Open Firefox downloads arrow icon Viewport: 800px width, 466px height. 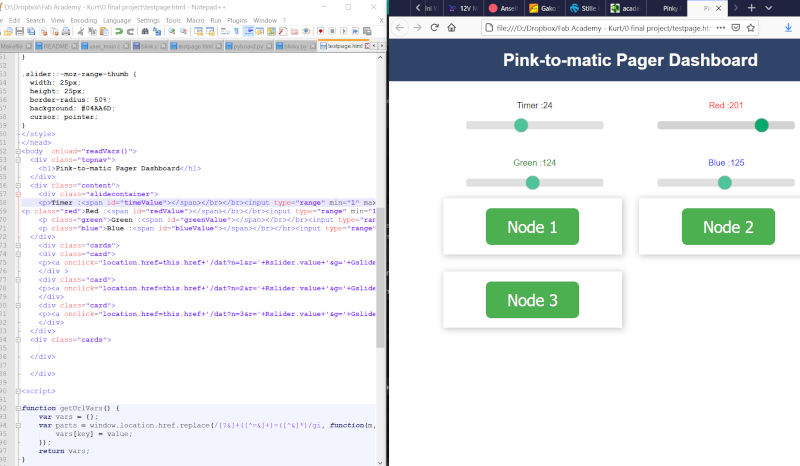tap(788, 28)
